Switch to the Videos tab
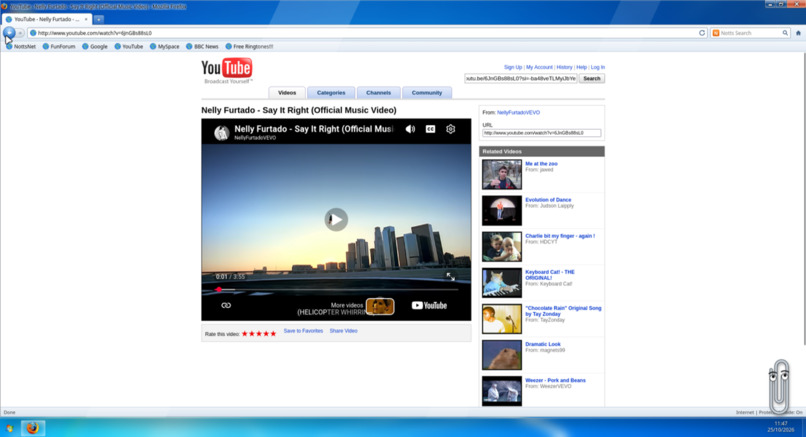Screen dimensions: 806x437 pos(287,93)
